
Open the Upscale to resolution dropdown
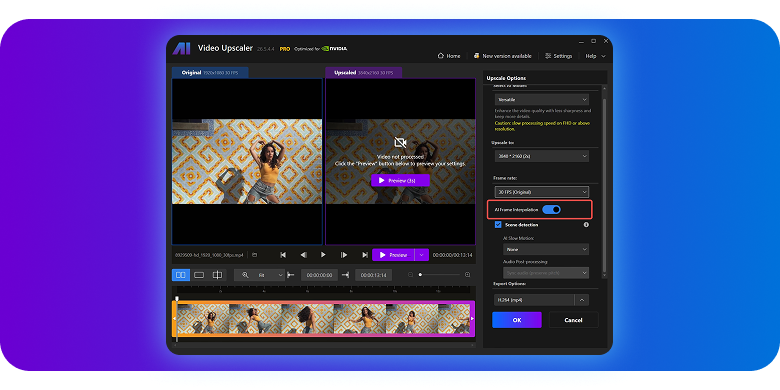click(x=542, y=156)
